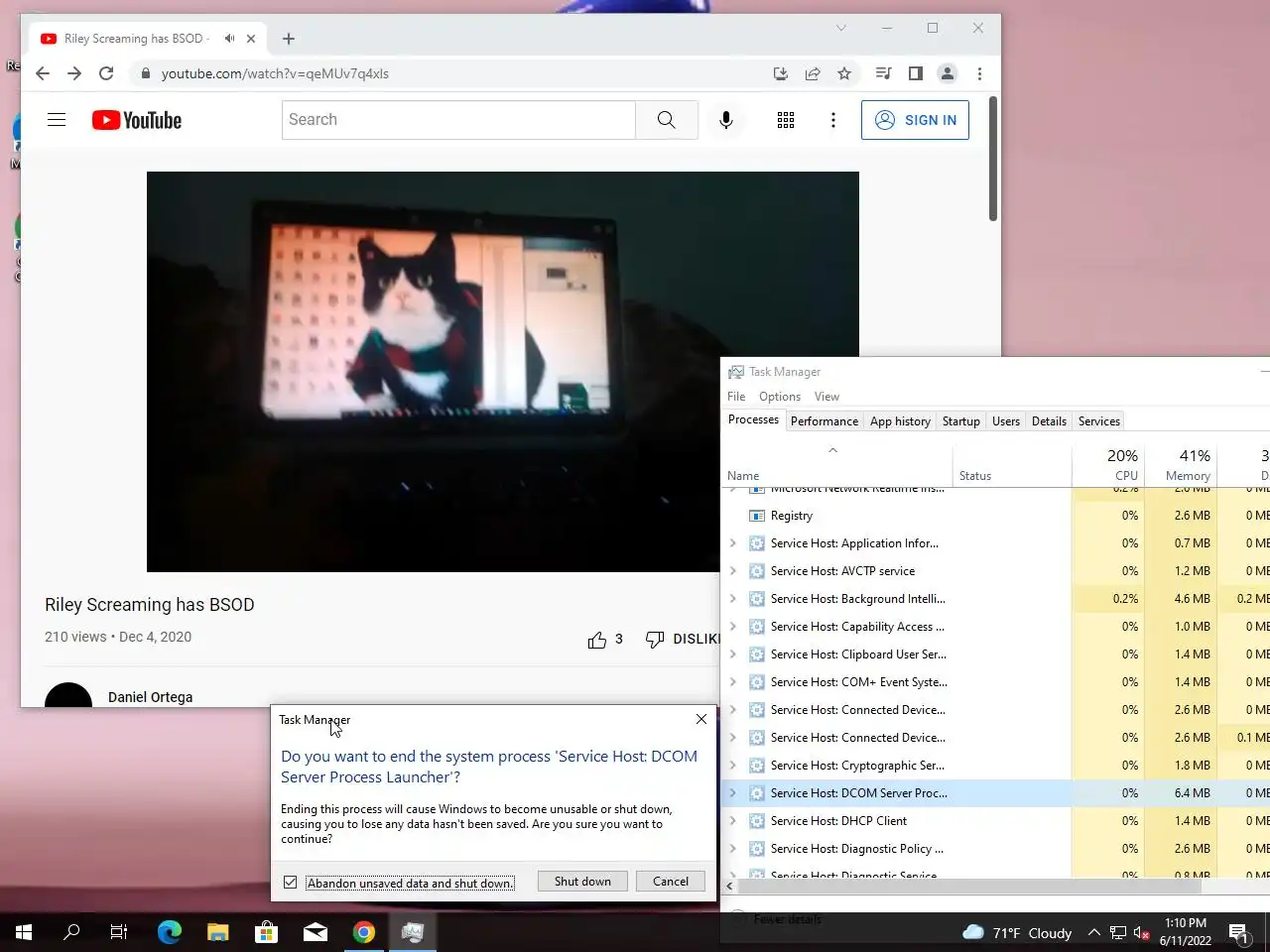Viewport: 1270px width, 952px height.
Task: Share this page from the address bar
Action: point(813,73)
